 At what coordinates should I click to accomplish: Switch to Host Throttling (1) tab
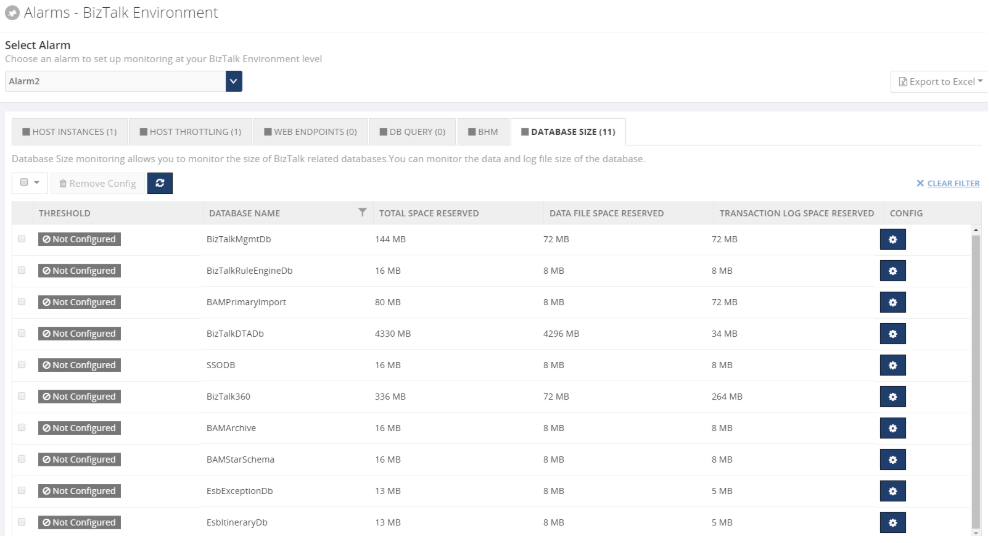(190, 132)
